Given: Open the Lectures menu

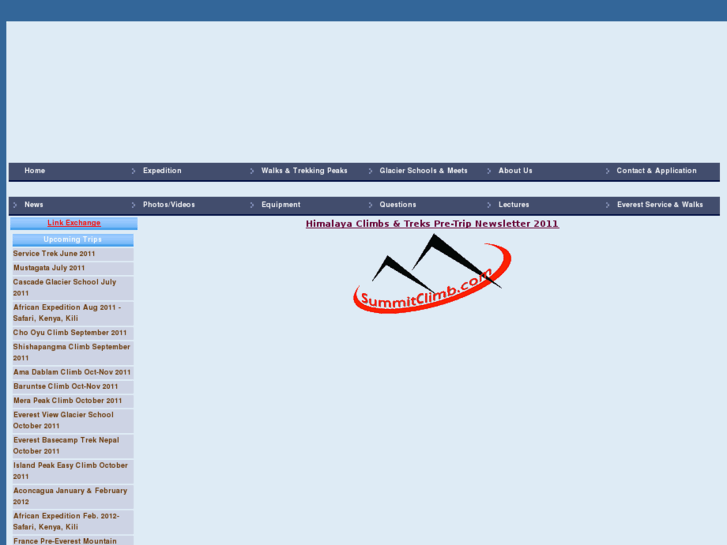Looking at the screenshot, I should 514,205.
